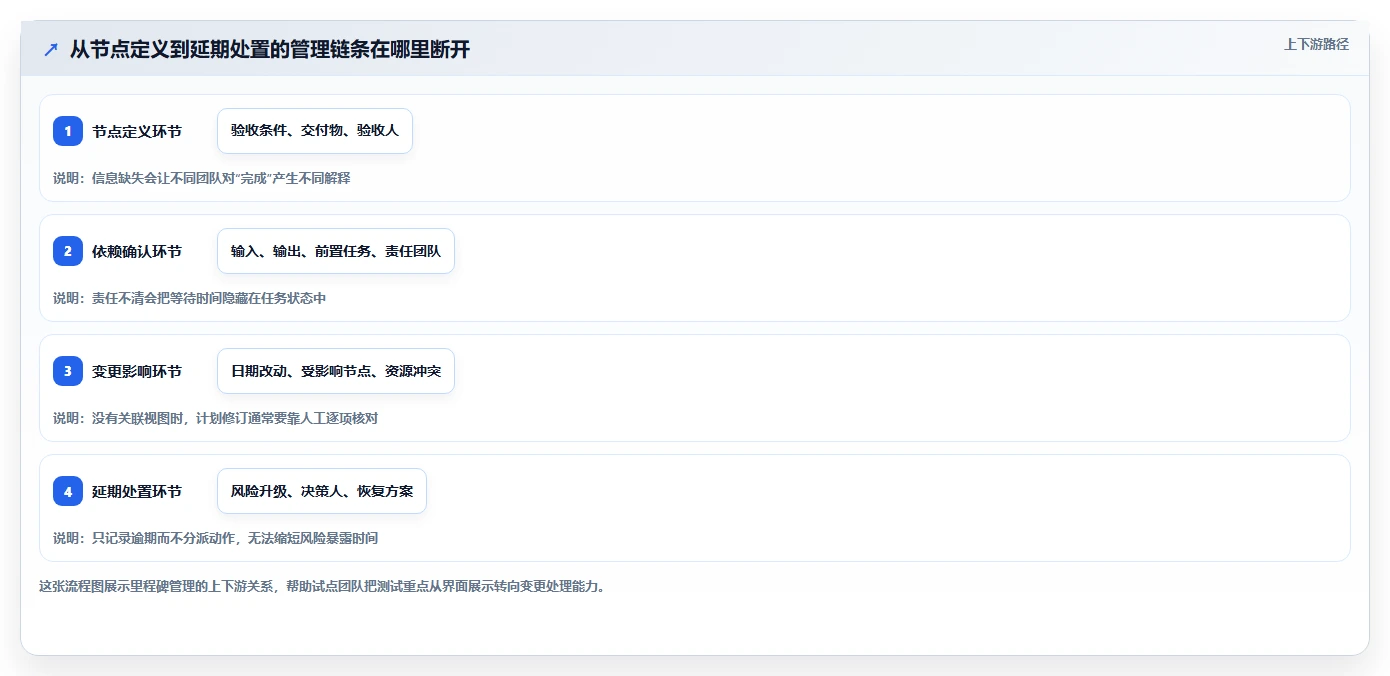Select the 日期改动、受影响节点、资源冲突 chip
This screenshot has height=676, width=1390.
tap(336, 371)
